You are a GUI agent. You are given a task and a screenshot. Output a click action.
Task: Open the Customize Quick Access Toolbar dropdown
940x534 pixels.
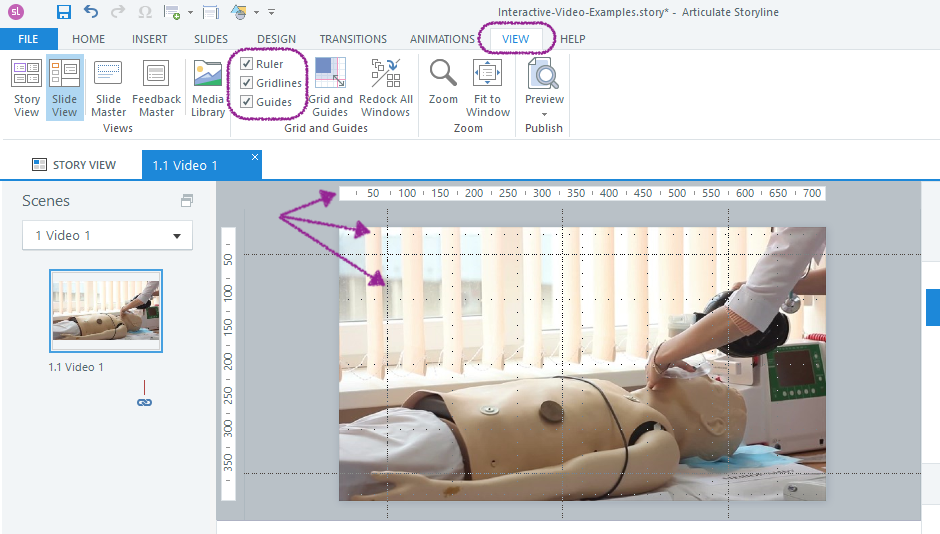point(271,13)
